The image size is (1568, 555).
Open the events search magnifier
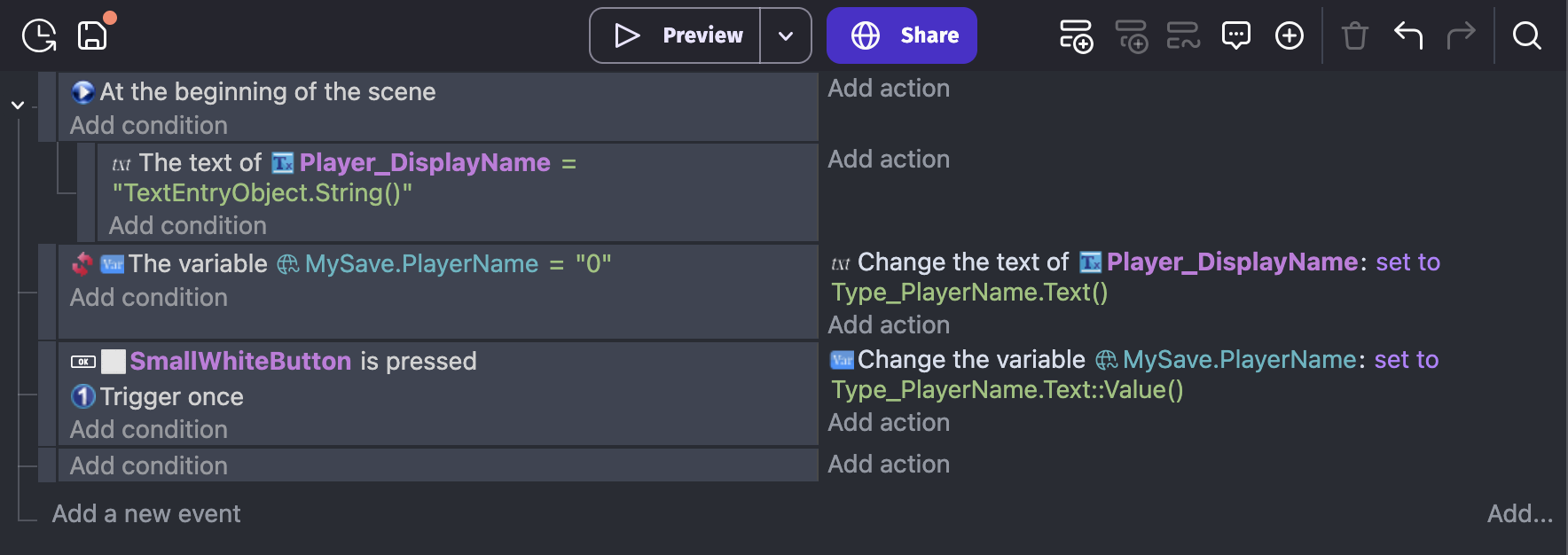pyautogui.click(x=1526, y=35)
